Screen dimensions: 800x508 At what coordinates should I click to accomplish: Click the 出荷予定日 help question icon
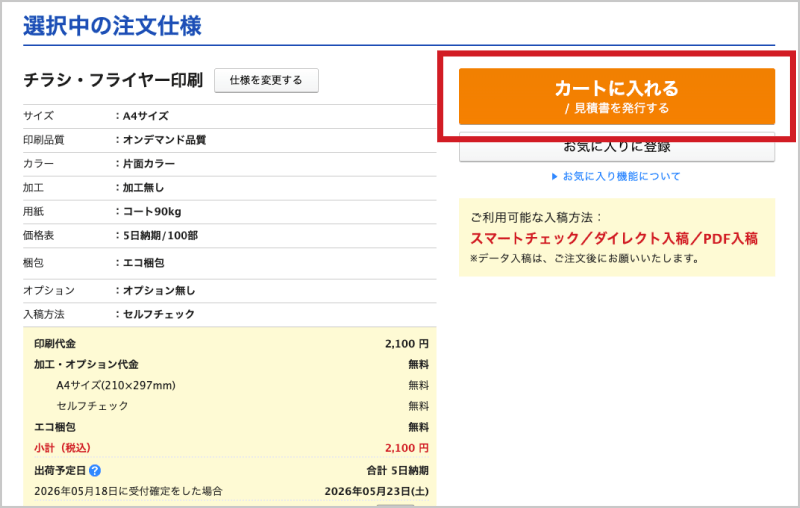(95, 471)
